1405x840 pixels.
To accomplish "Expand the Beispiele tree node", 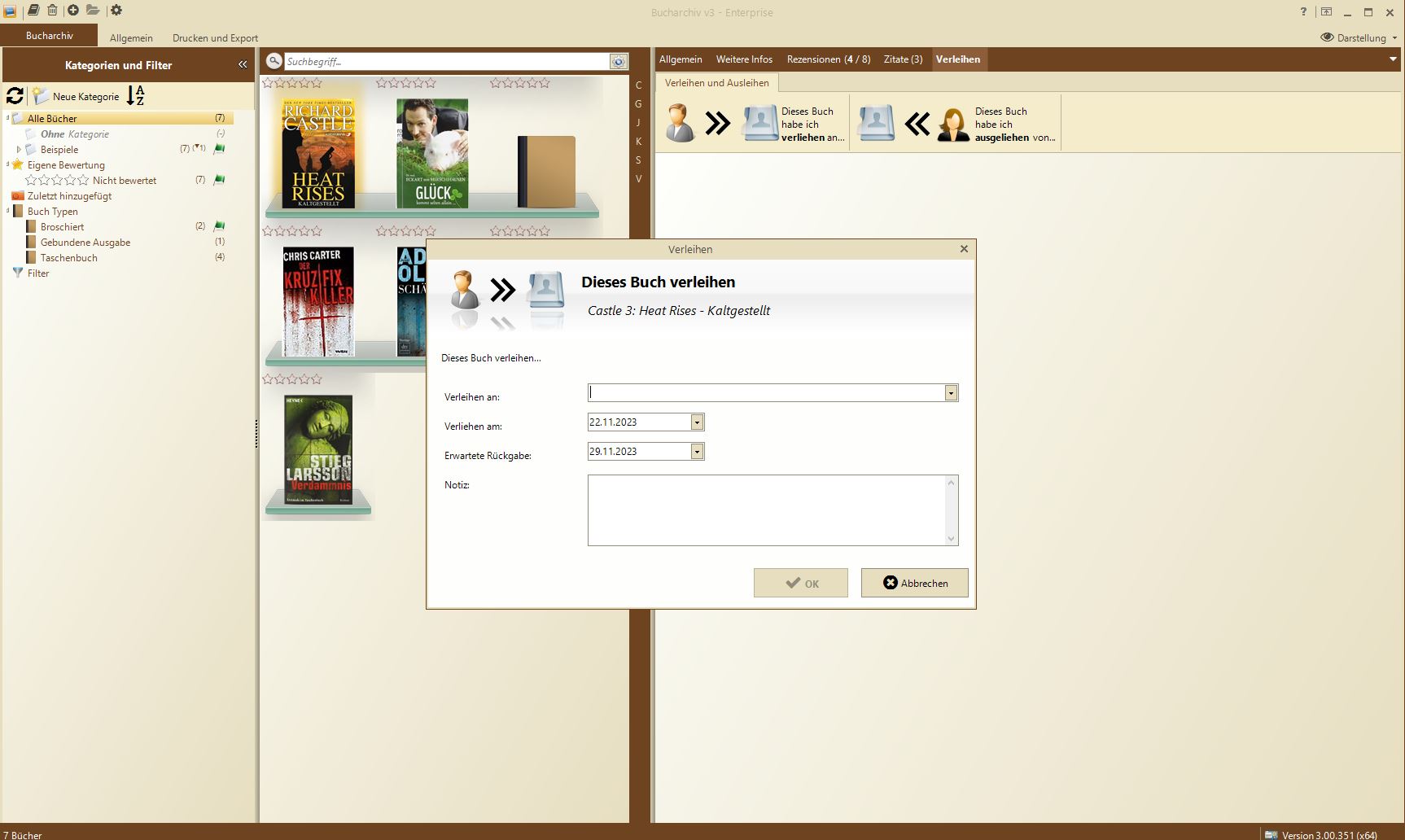I will 19,150.
